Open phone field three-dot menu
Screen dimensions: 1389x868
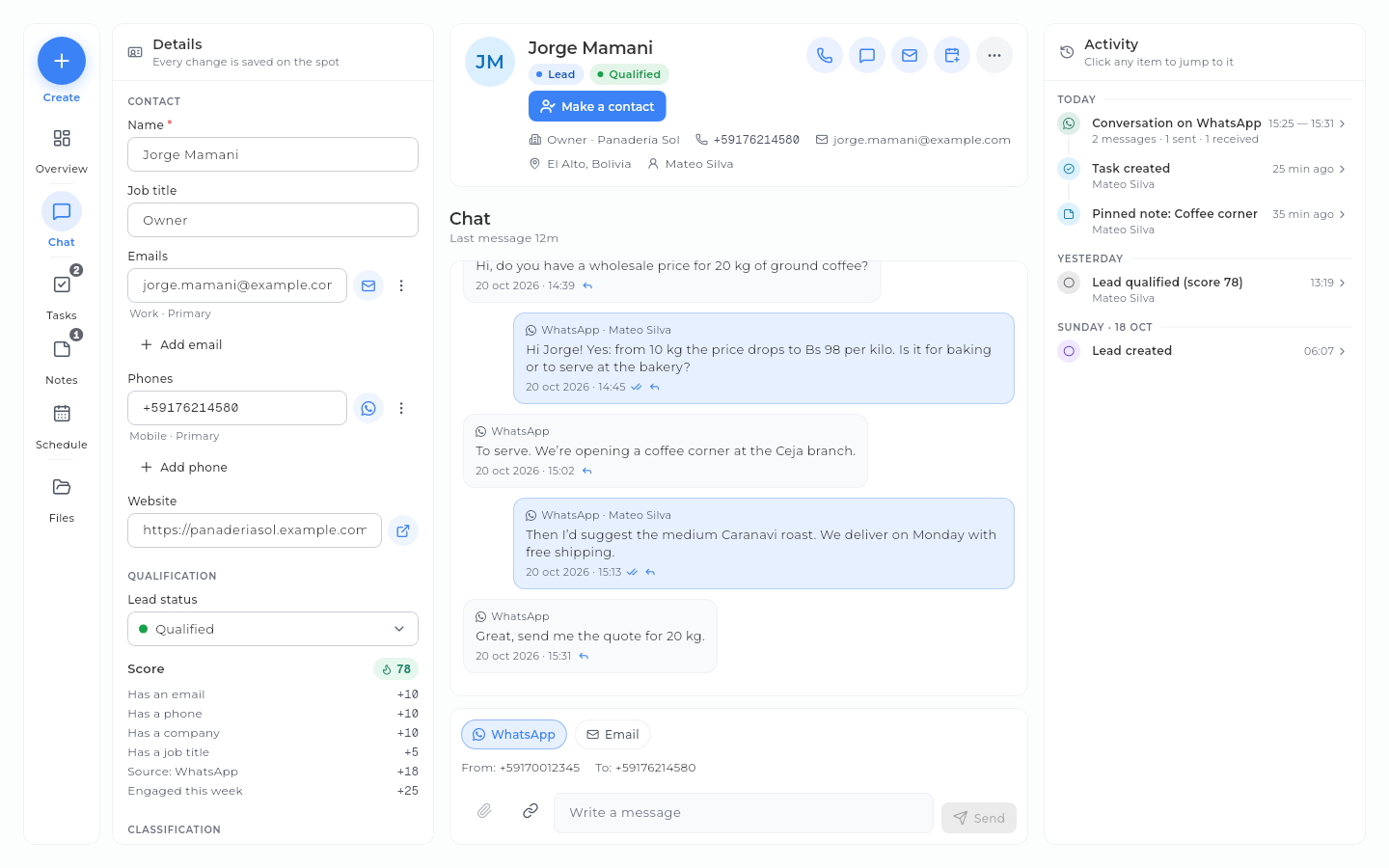tap(401, 408)
